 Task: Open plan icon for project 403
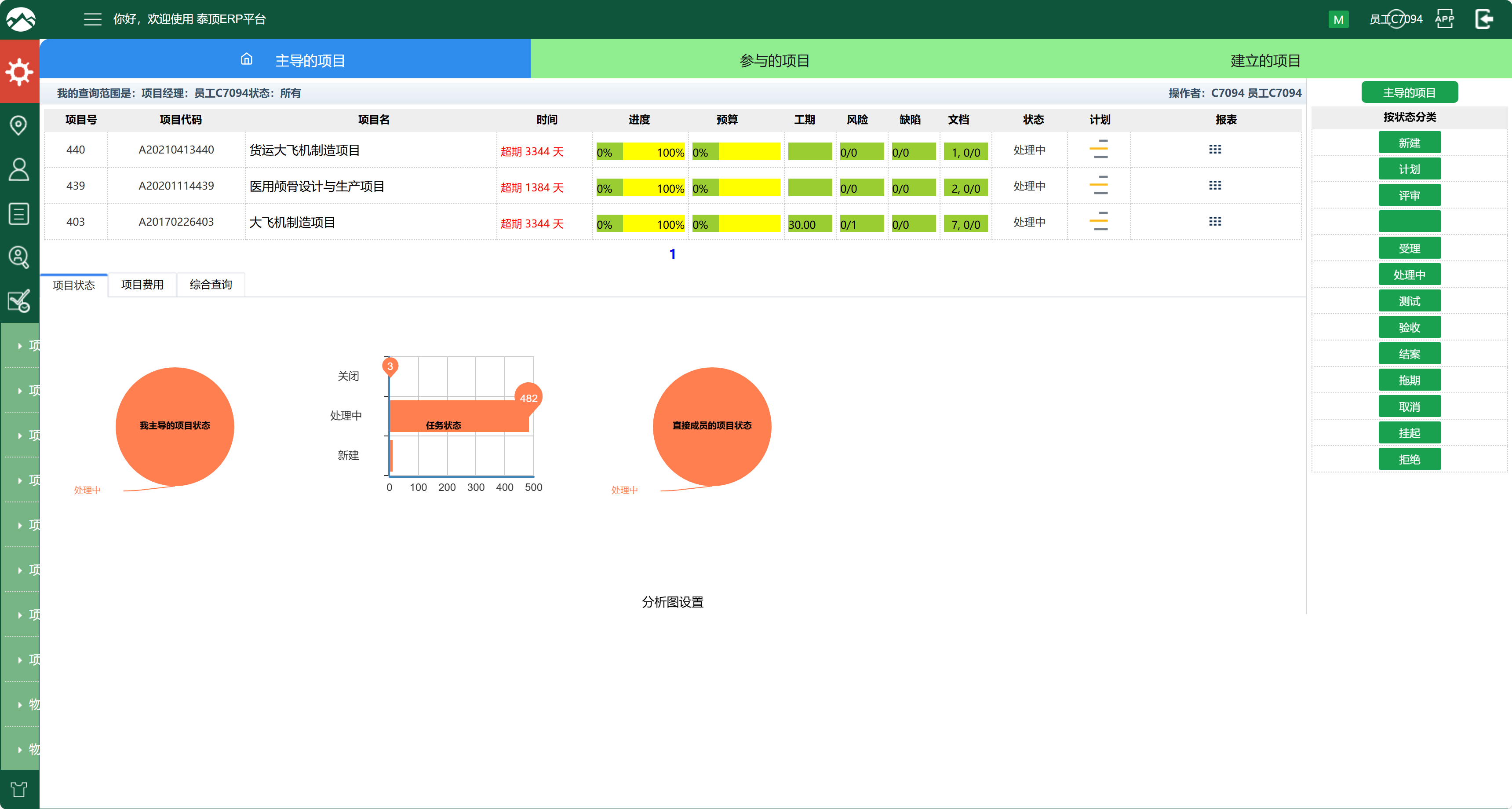click(1099, 221)
